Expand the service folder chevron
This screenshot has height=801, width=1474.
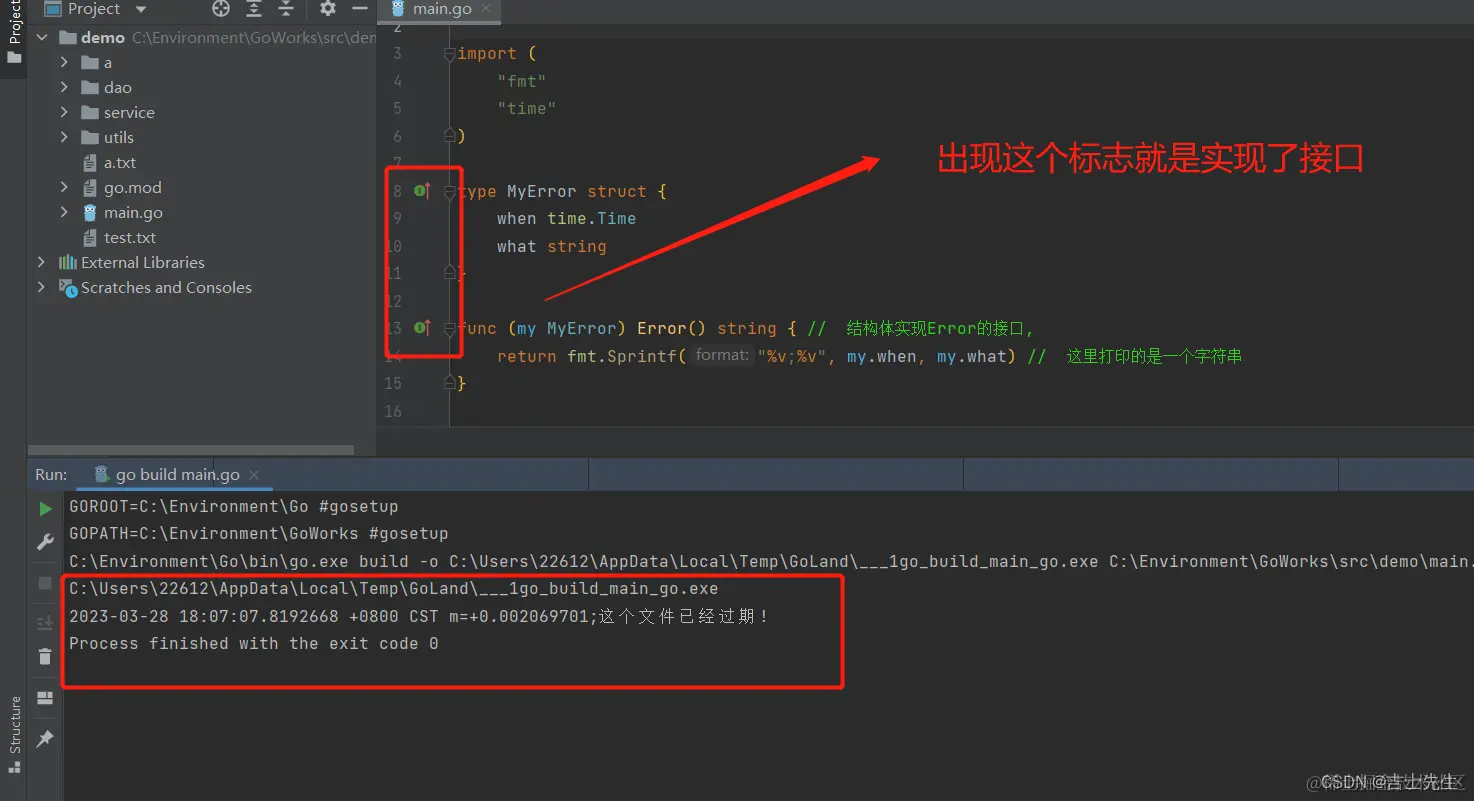(65, 112)
